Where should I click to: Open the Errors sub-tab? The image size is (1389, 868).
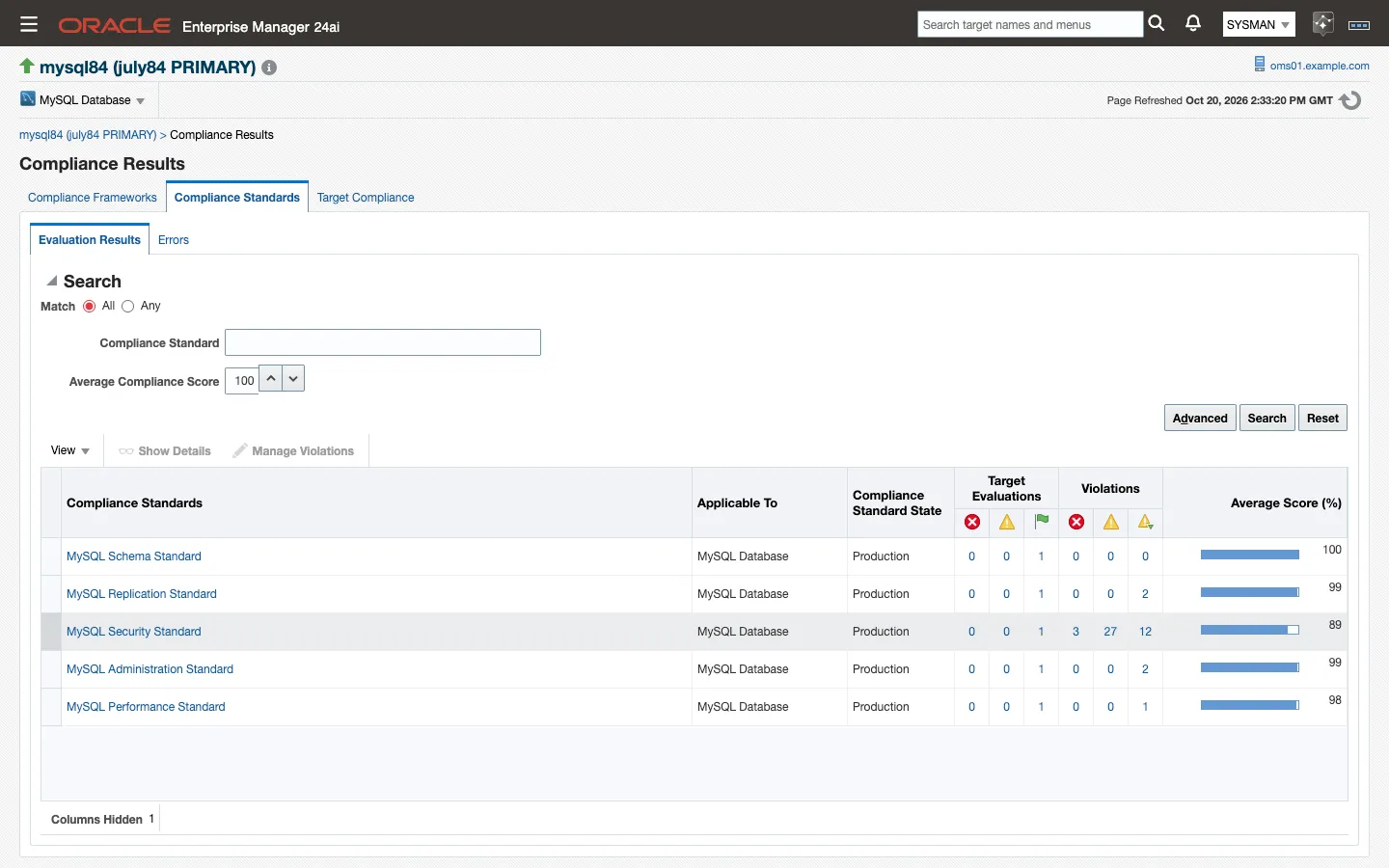click(x=174, y=240)
